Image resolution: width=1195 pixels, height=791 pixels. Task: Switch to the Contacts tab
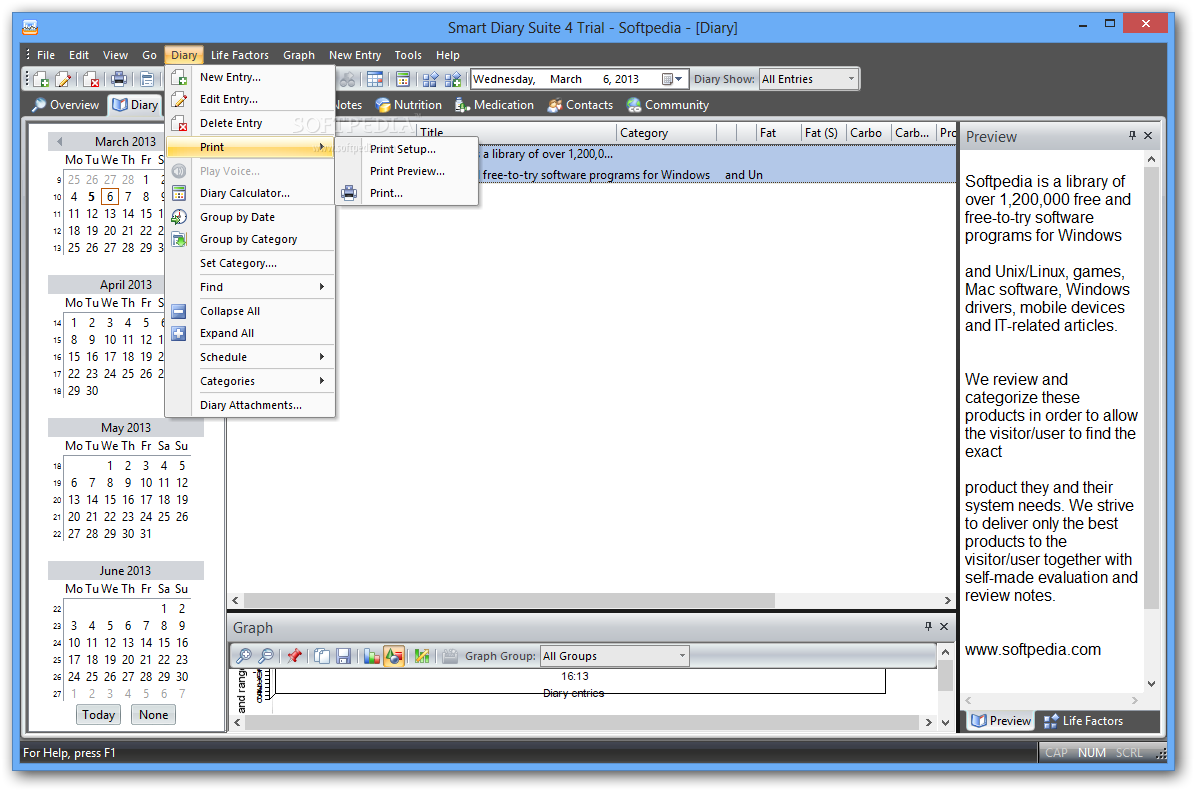[x=581, y=105]
